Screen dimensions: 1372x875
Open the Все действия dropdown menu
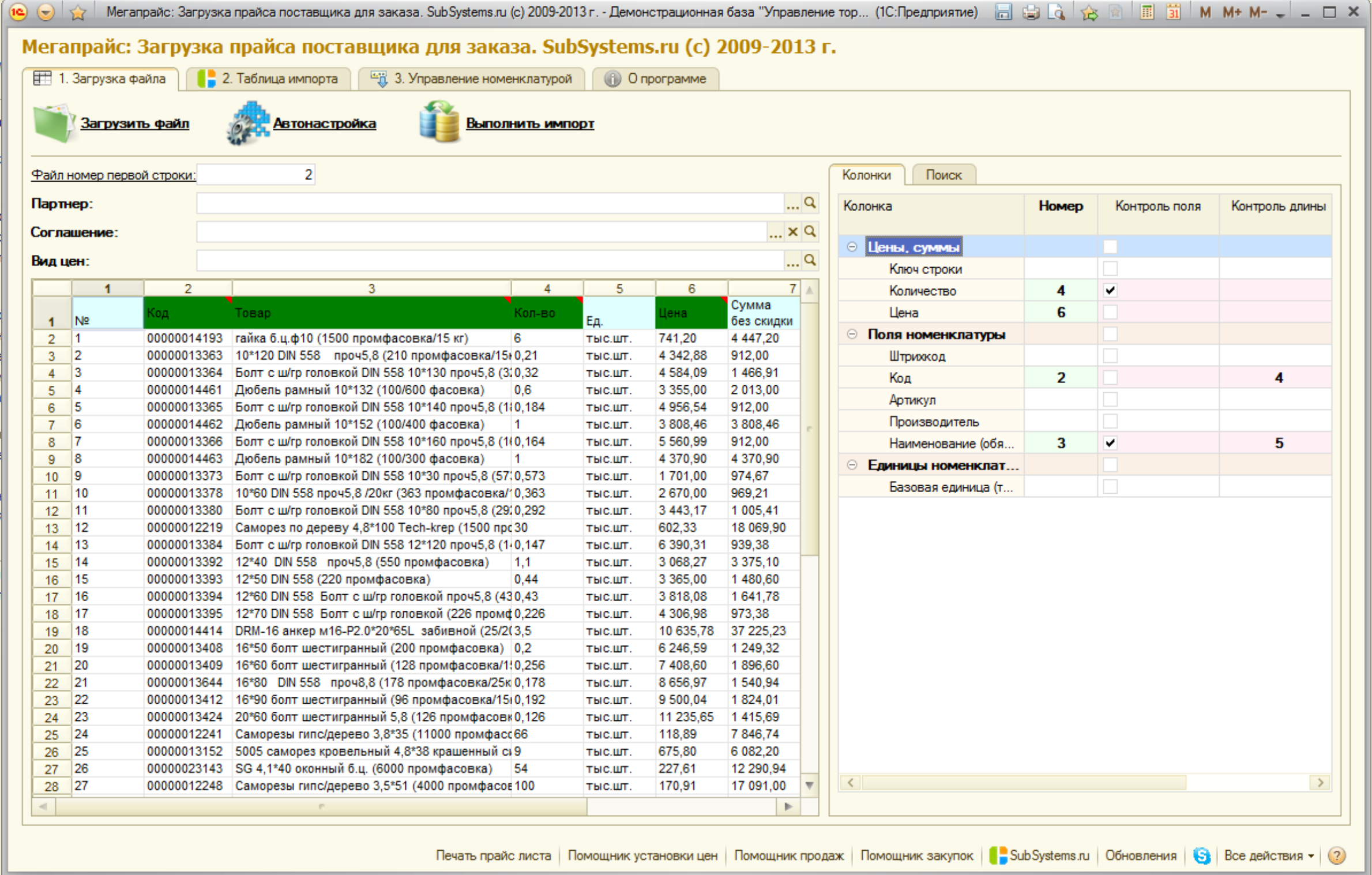pyautogui.click(x=1269, y=855)
